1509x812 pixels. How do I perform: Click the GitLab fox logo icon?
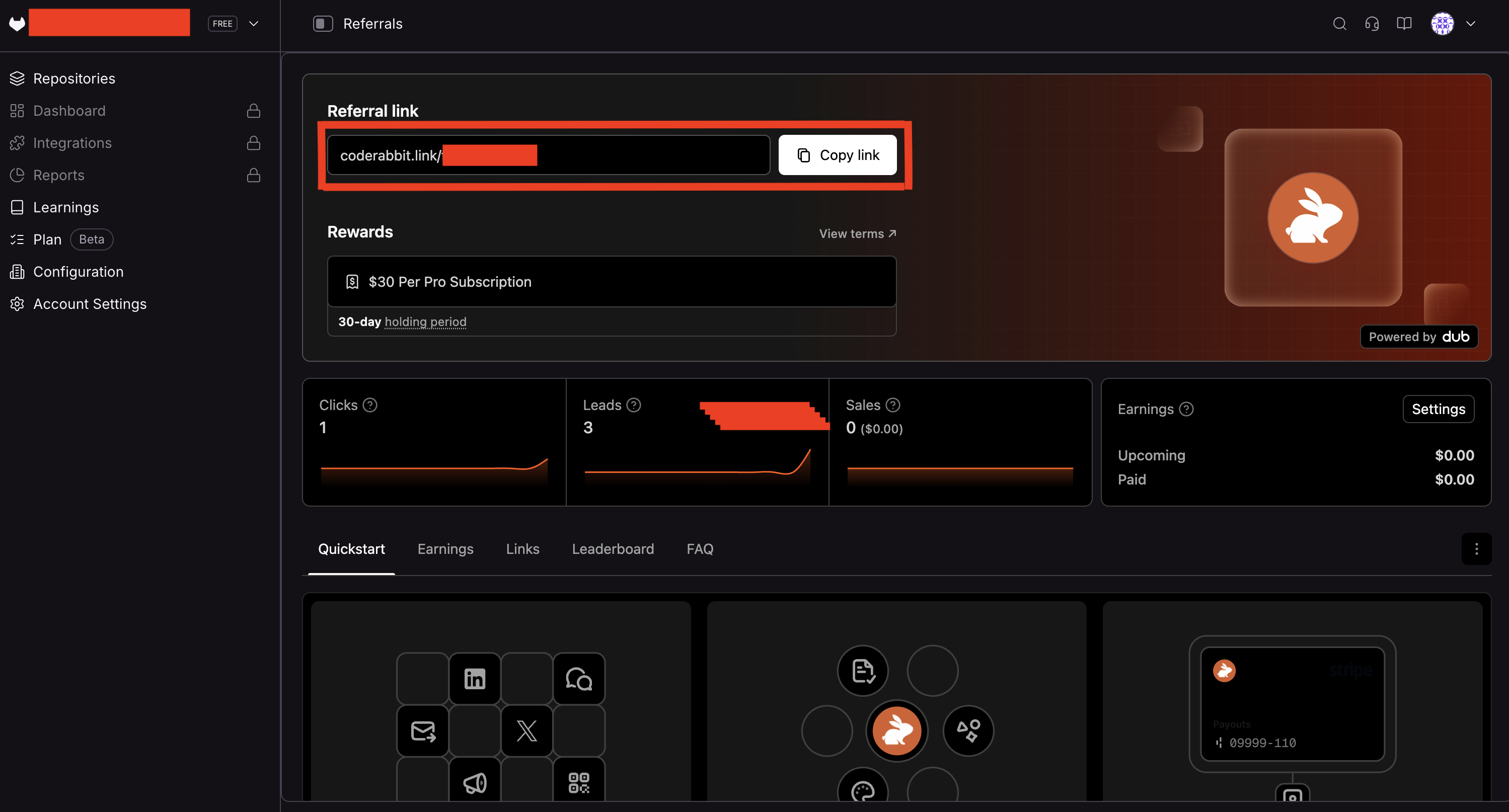click(18, 24)
